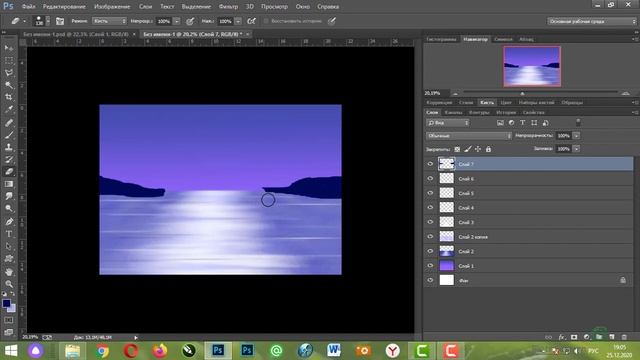Change screen mode icon in toolbox
640x360 pixels.
[9, 332]
